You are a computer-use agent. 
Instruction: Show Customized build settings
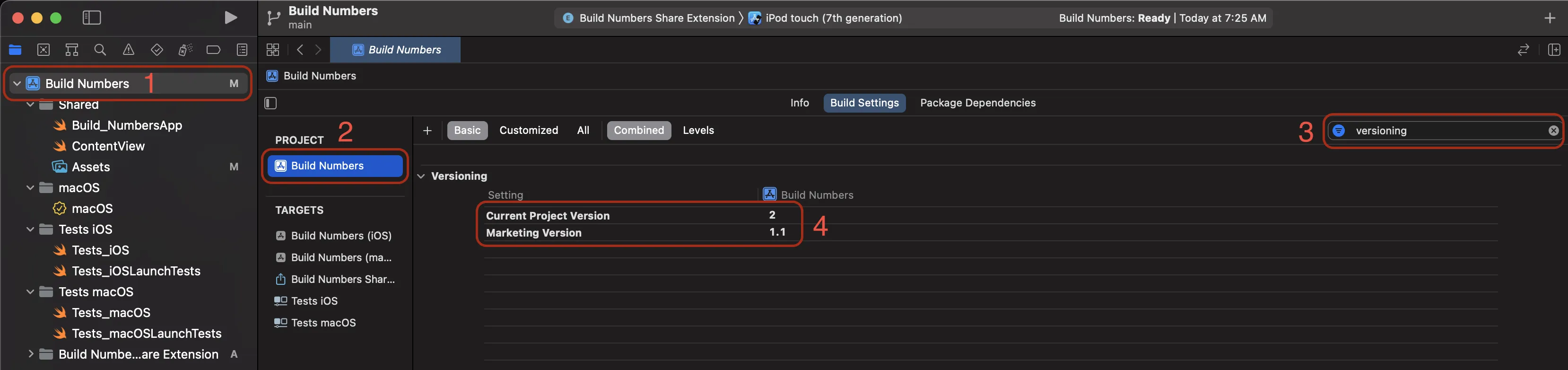click(x=528, y=131)
